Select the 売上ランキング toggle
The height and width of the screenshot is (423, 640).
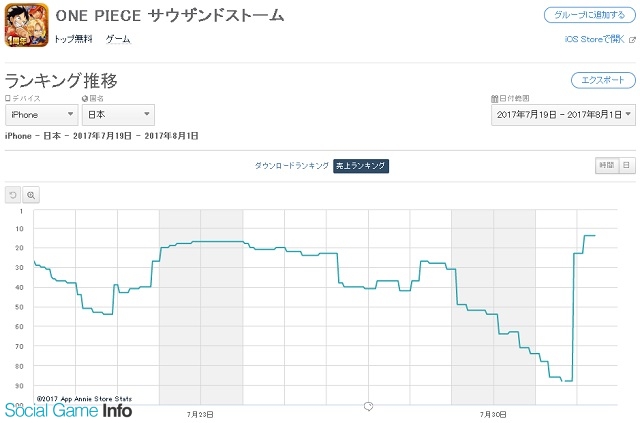click(361, 166)
